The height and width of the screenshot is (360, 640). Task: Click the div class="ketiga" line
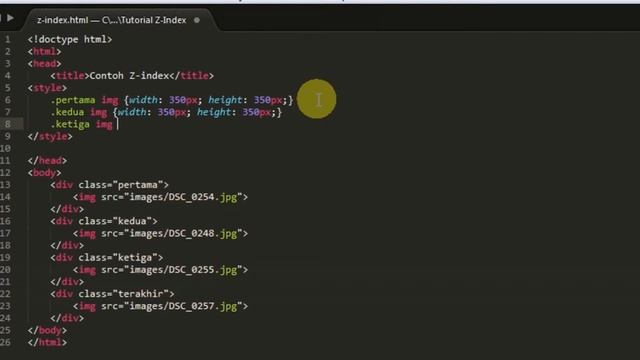point(107,258)
